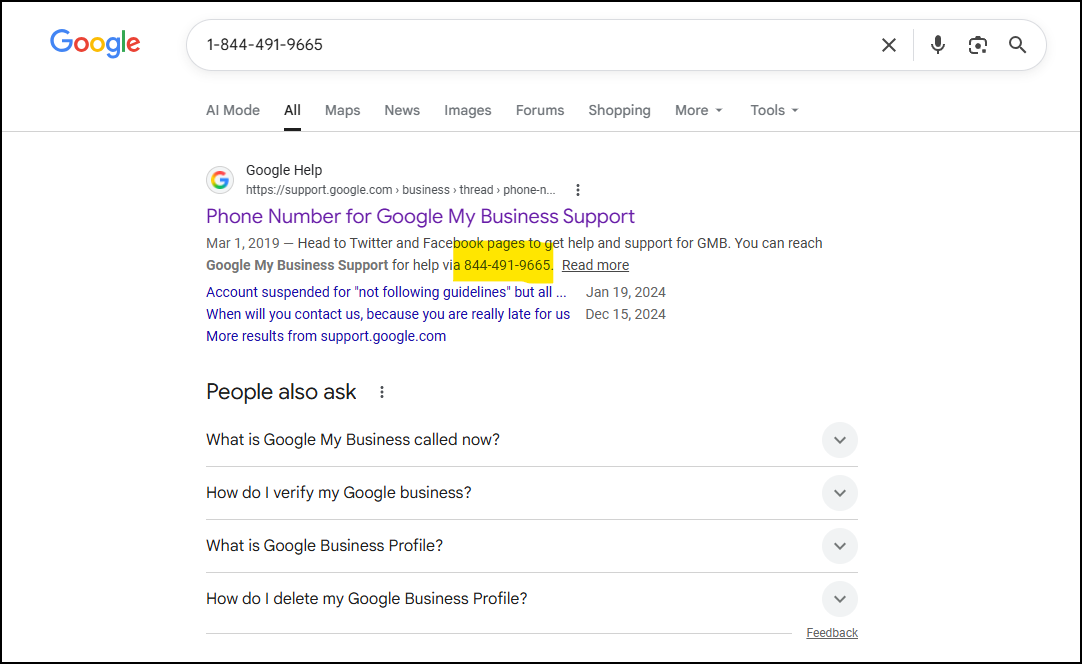The image size is (1082, 664).
Task: Open "More results from support.google.com"
Action: 326,336
